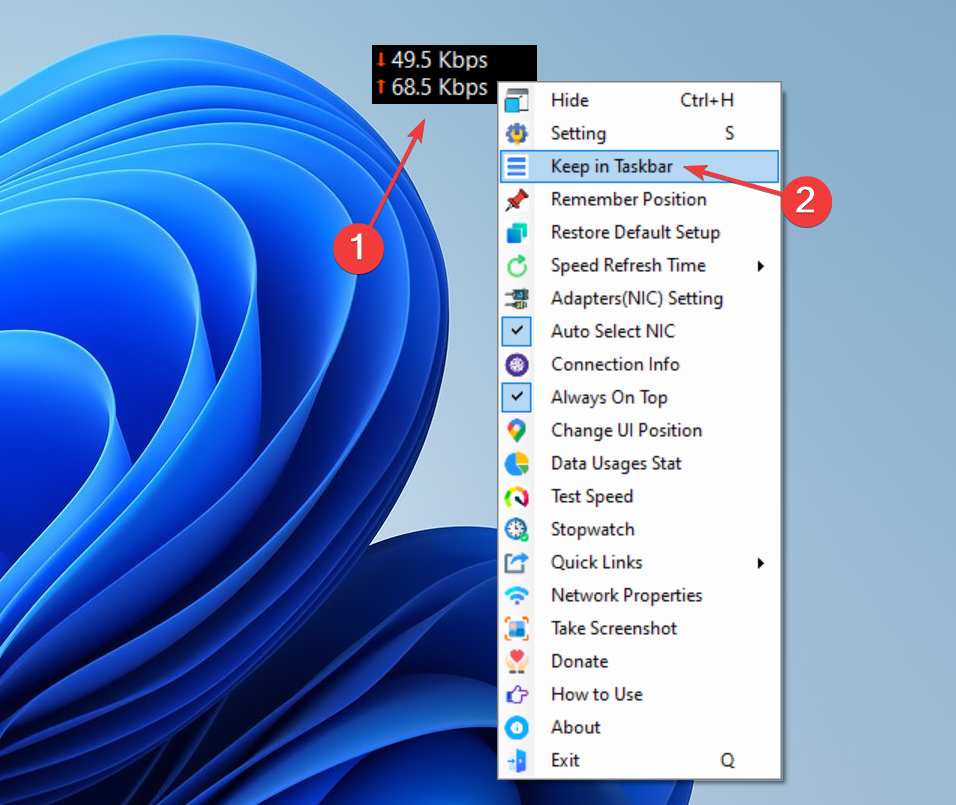
Task: Click the Auto Select NIC label
Action: (x=613, y=331)
